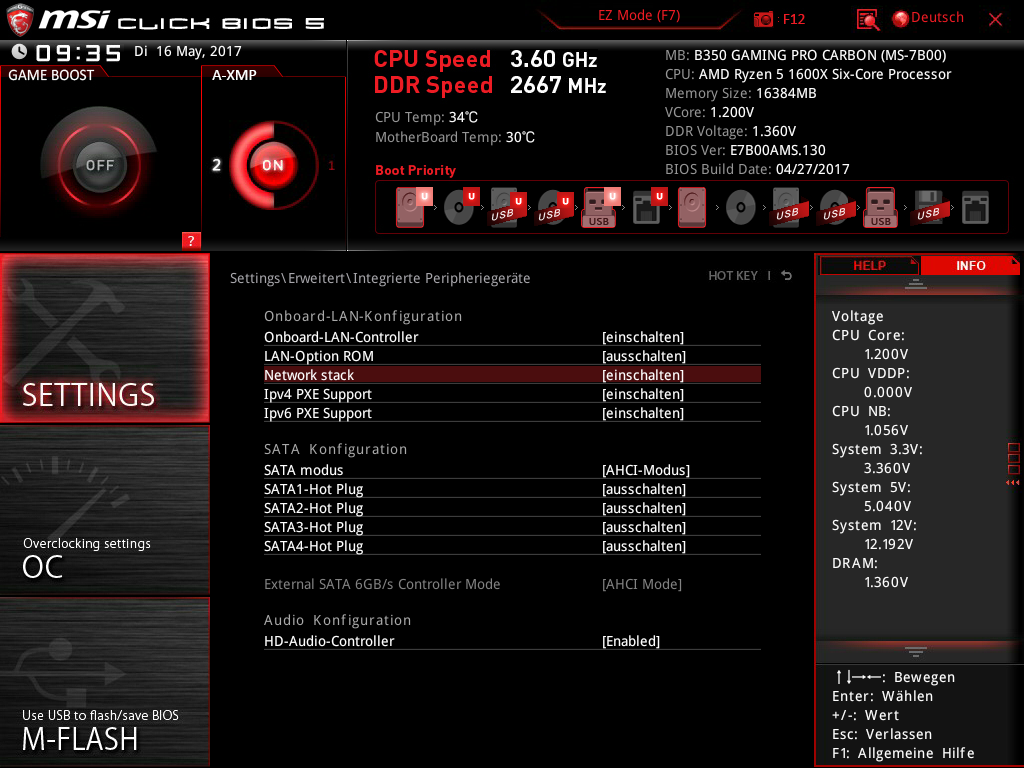Select the UEFI USB hard disk boot icon
This screenshot has height=768, width=1024.
click(x=507, y=207)
